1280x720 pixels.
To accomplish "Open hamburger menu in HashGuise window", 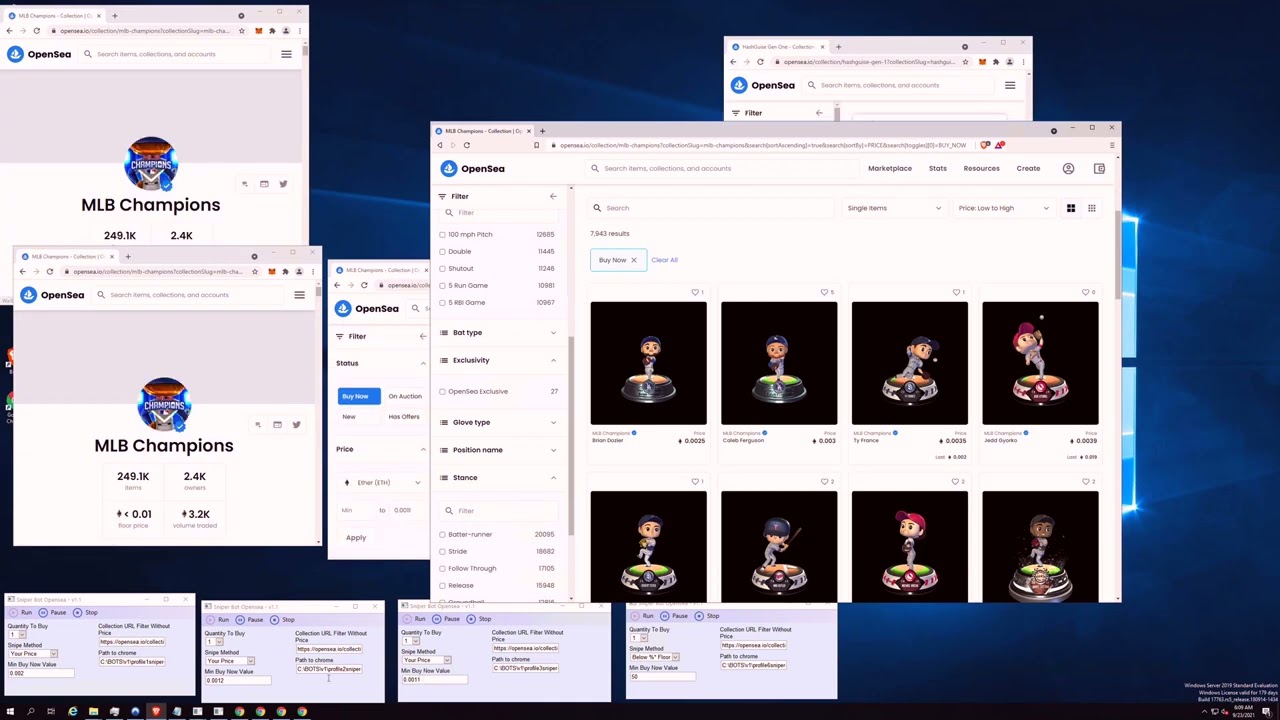I will (1010, 85).
